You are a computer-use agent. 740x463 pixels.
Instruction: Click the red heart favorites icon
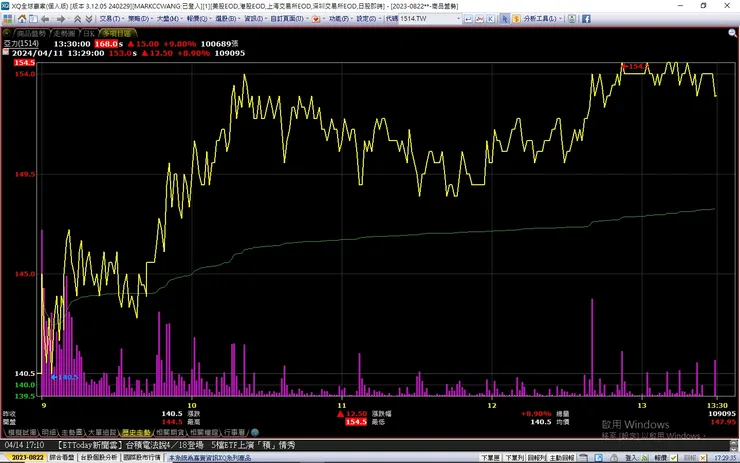[316, 19]
